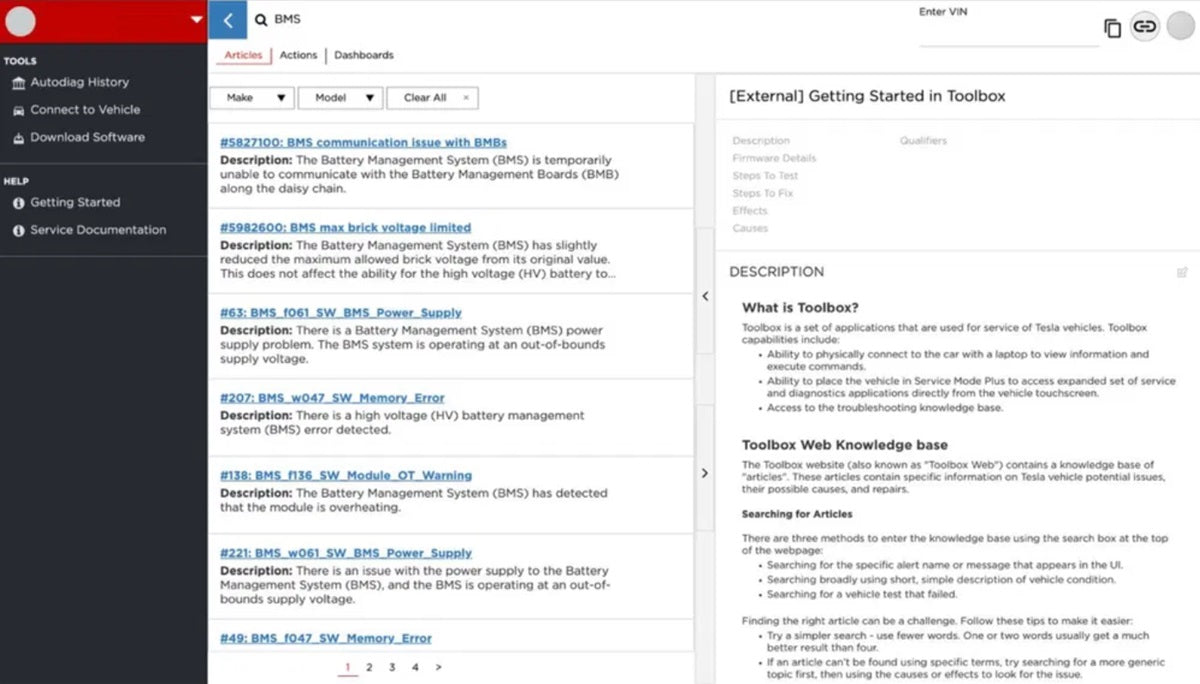Click the copy icon near the VIN field
Viewport: 1200px width, 684px height.
point(1113,28)
